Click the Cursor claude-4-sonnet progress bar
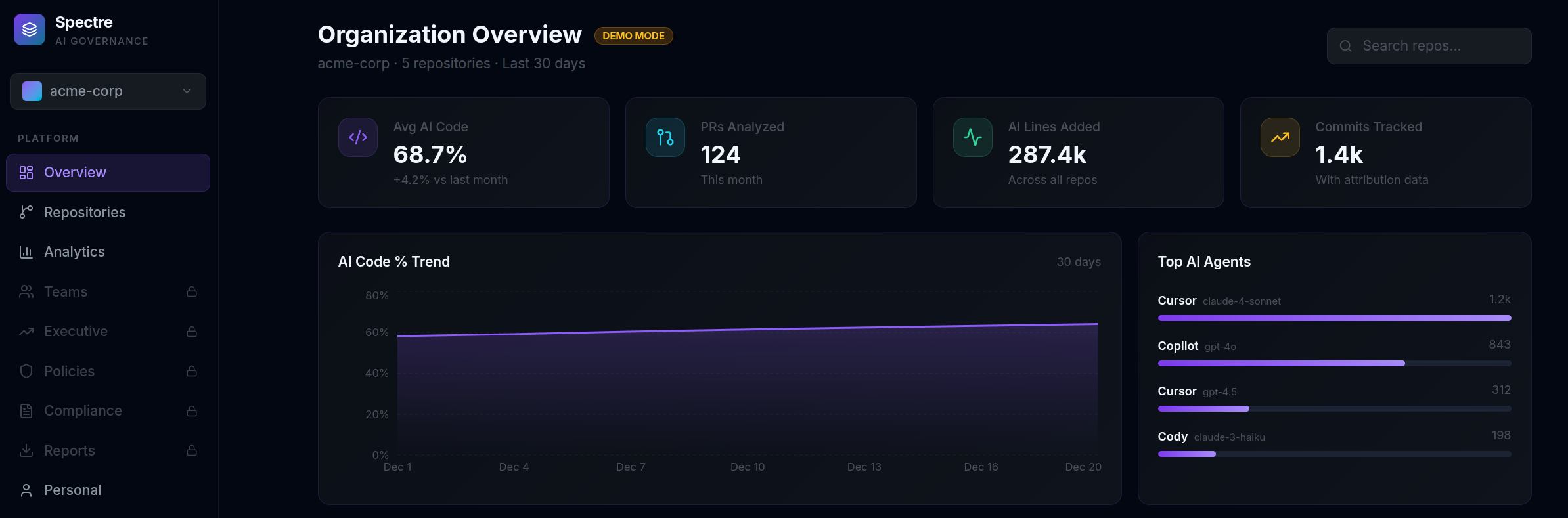Viewport: 1568px width, 518px height. tap(1334, 318)
